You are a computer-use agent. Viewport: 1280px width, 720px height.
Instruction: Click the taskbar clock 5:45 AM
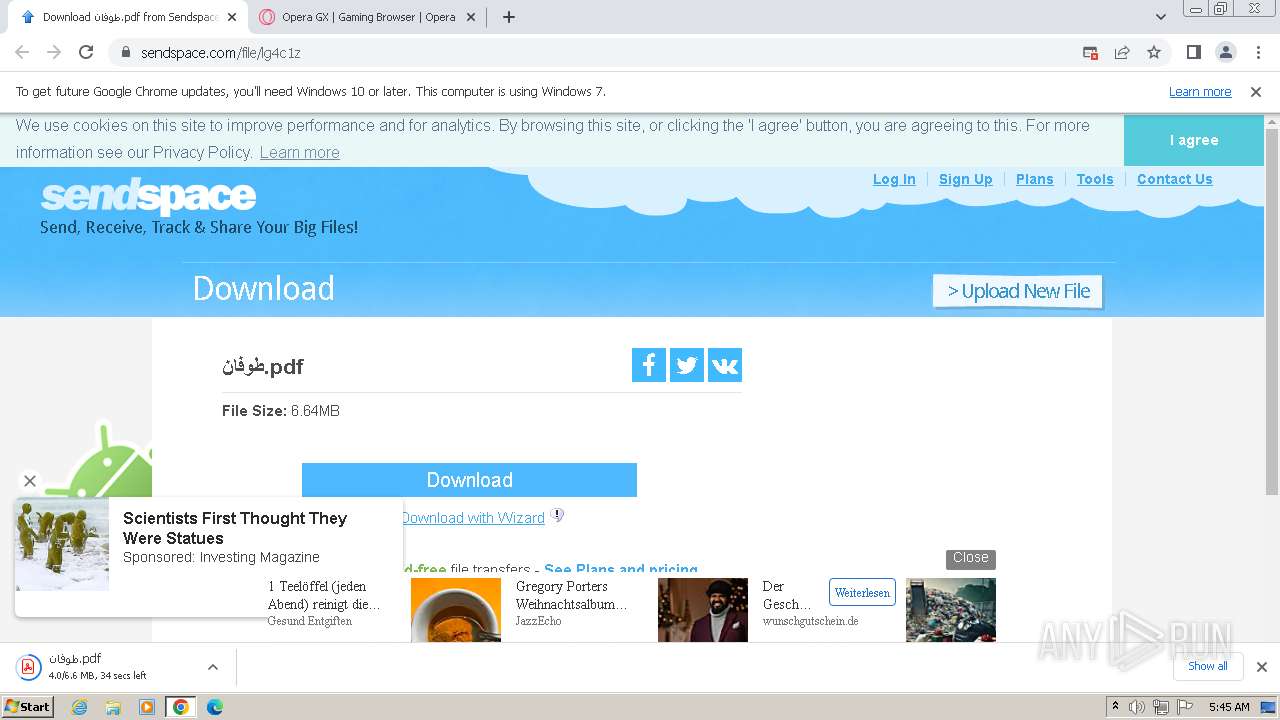(x=1229, y=707)
